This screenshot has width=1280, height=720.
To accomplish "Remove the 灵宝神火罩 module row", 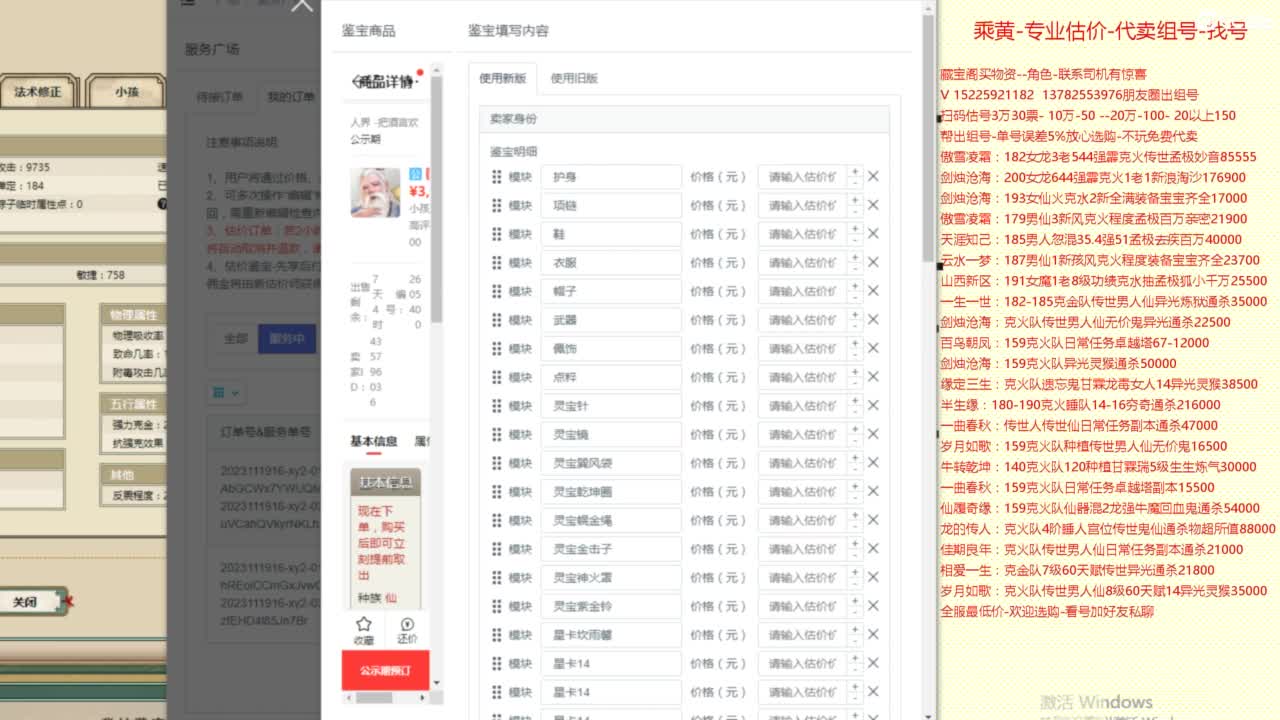I will pyautogui.click(x=873, y=578).
